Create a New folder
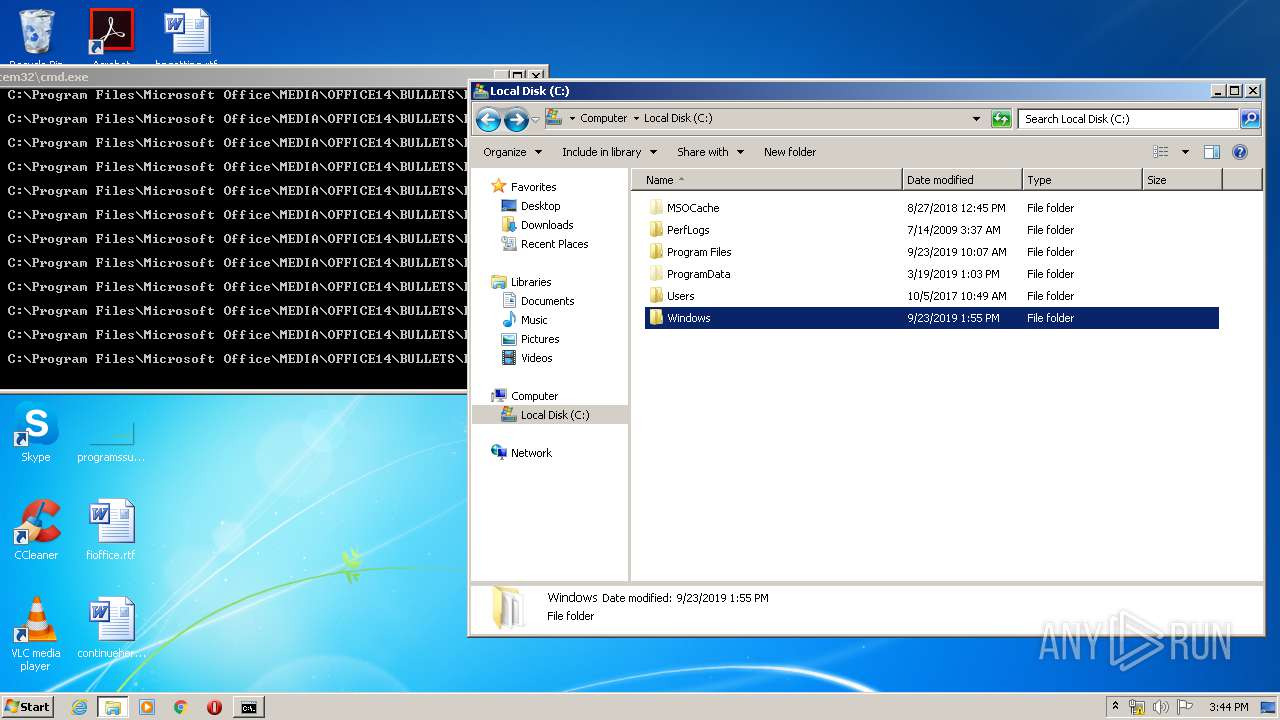This screenshot has width=1280, height=720. click(x=790, y=152)
